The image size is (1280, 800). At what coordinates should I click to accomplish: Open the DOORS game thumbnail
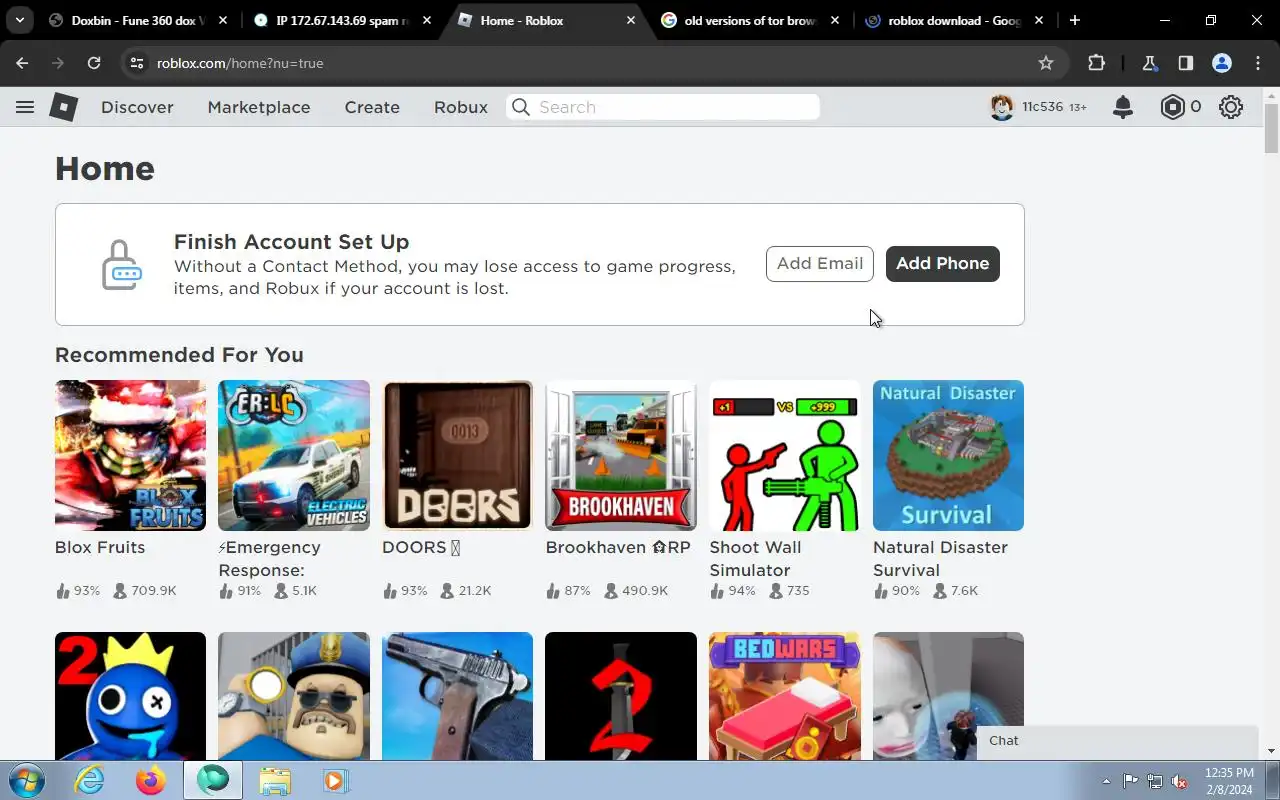pos(457,455)
